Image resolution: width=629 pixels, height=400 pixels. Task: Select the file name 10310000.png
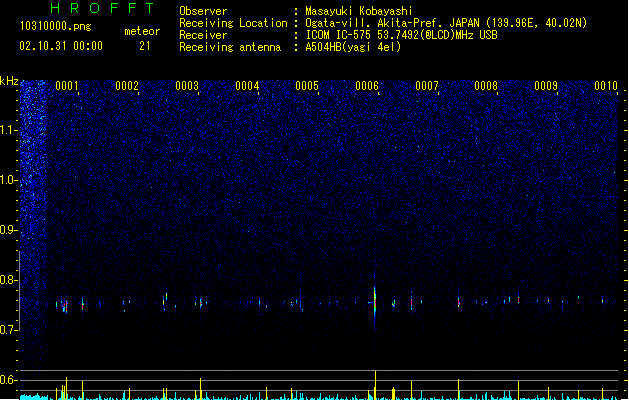coord(56,26)
